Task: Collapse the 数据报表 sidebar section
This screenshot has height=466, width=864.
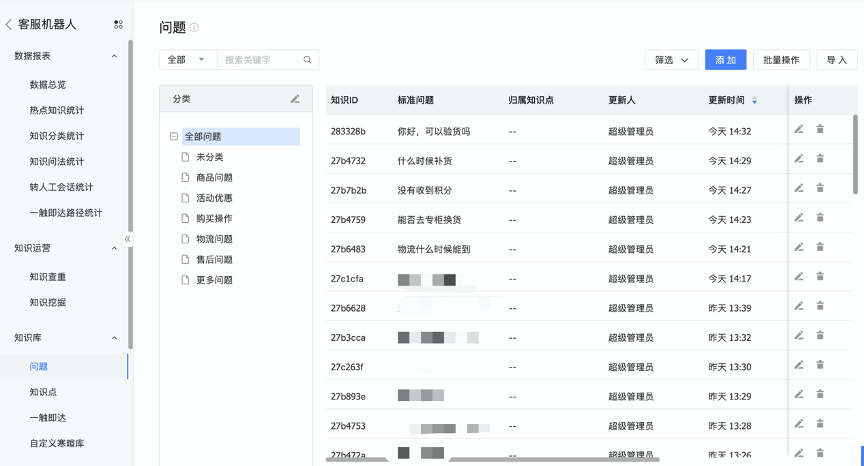Action: point(114,56)
